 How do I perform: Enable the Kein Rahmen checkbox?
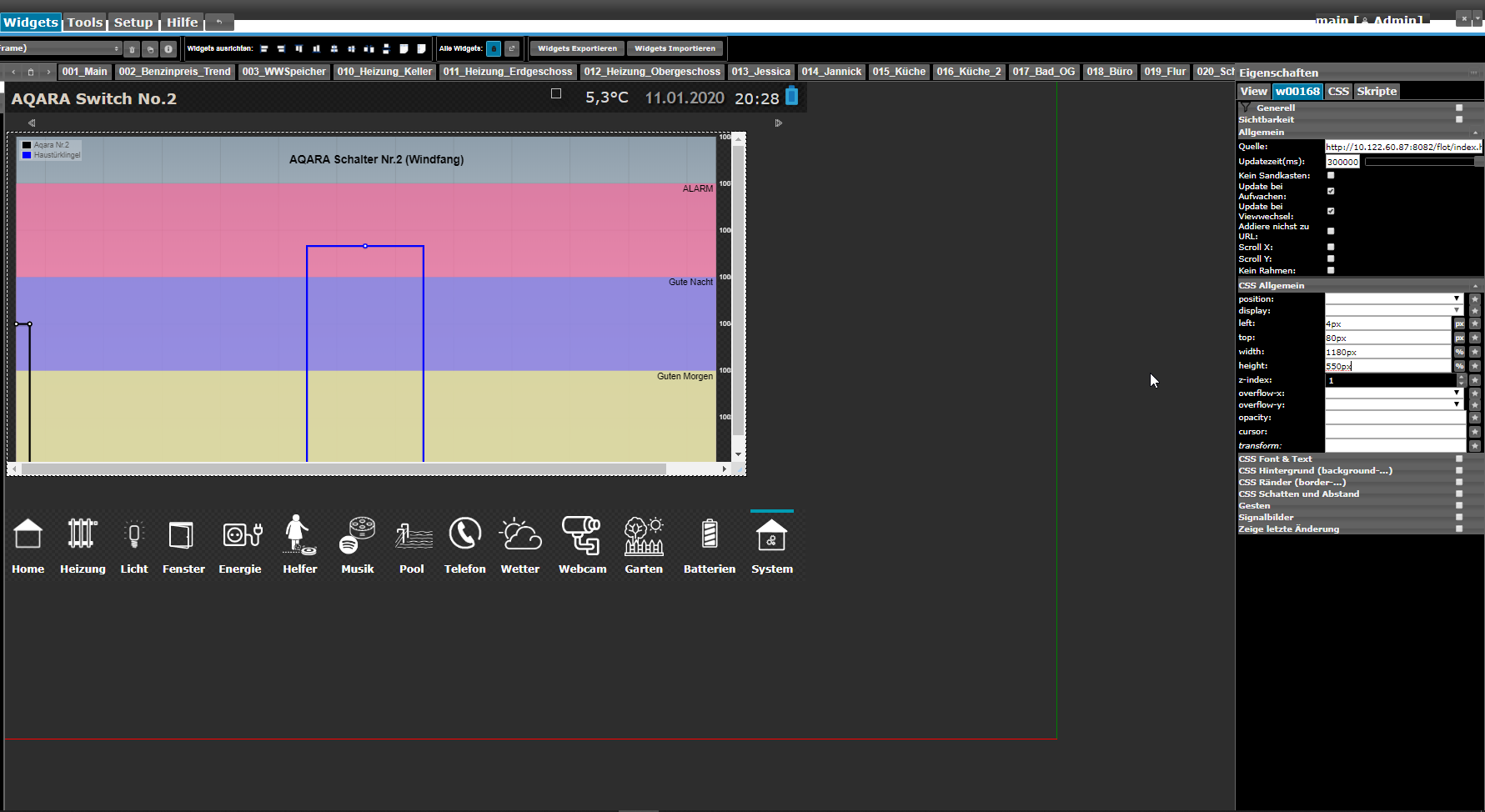(1331, 270)
